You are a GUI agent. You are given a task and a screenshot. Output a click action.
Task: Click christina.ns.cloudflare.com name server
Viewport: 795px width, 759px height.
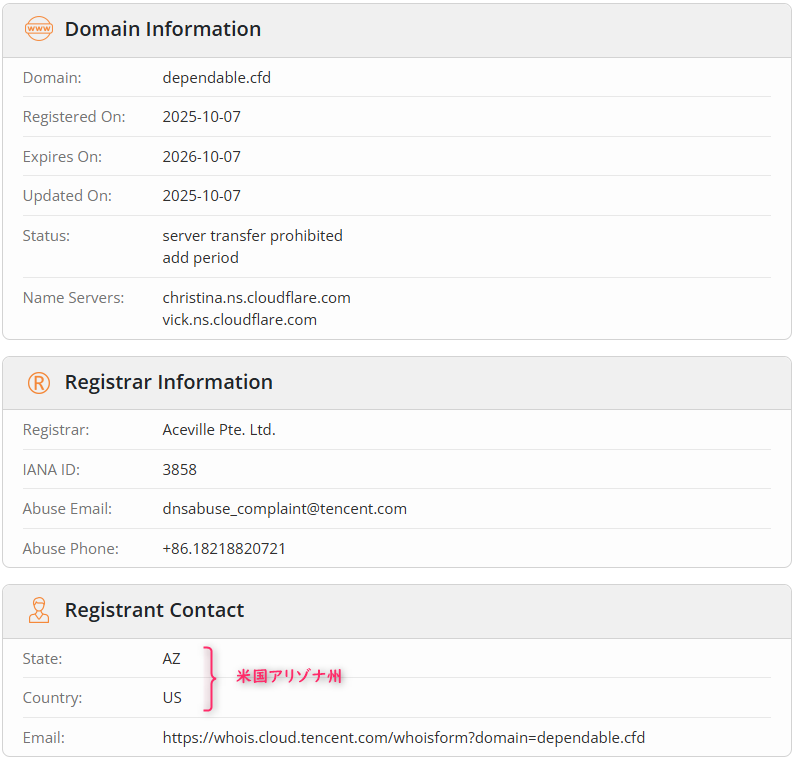click(x=256, y=298)
